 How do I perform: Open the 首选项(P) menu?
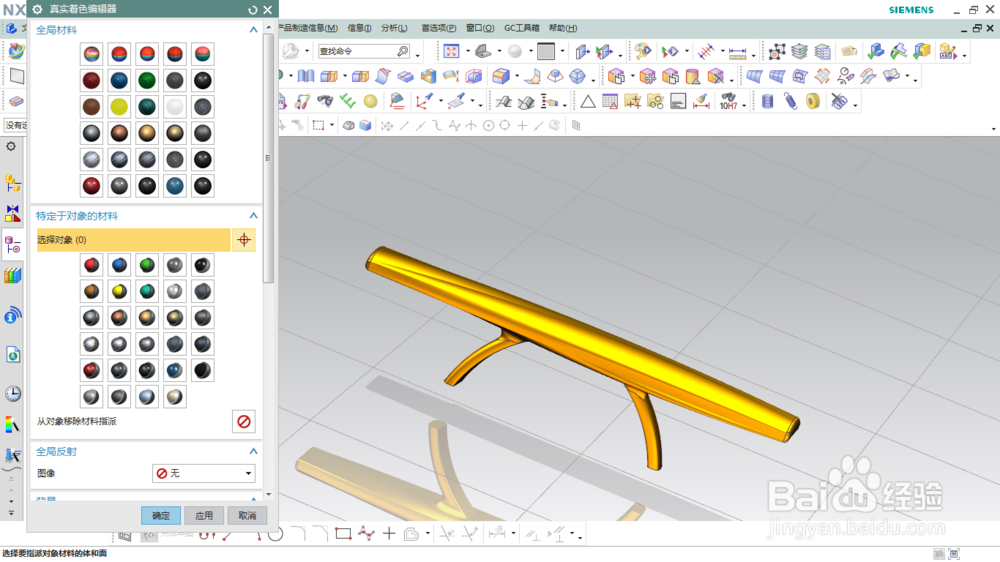tap(439, 28)
